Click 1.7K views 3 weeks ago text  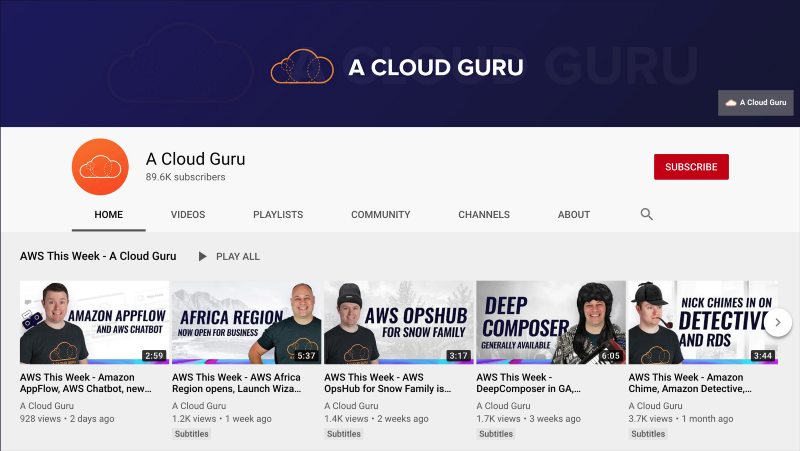(x=529, y=419)
